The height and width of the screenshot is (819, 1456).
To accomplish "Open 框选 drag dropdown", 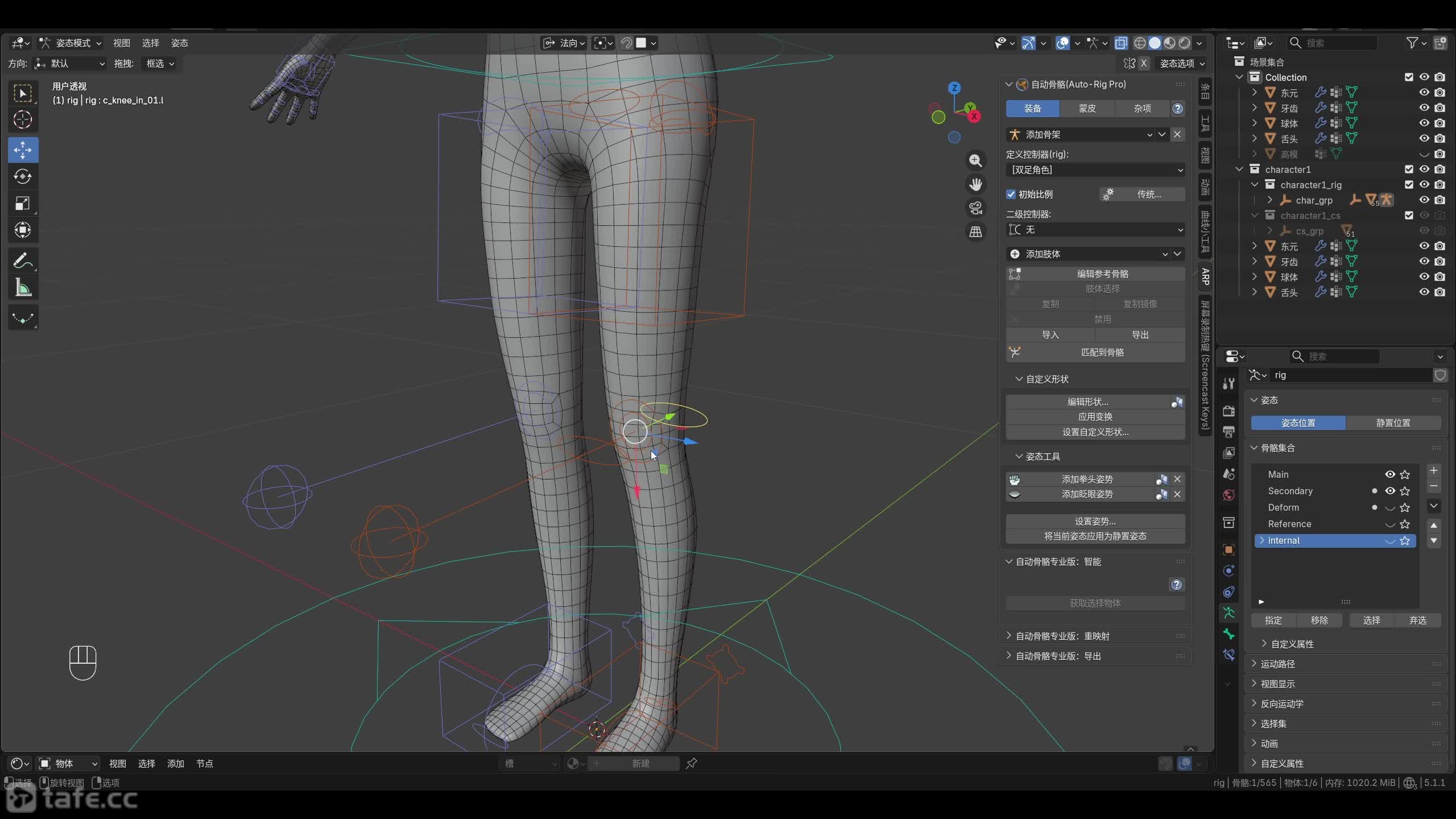I will pyautogui.click(x=159, y=64).
